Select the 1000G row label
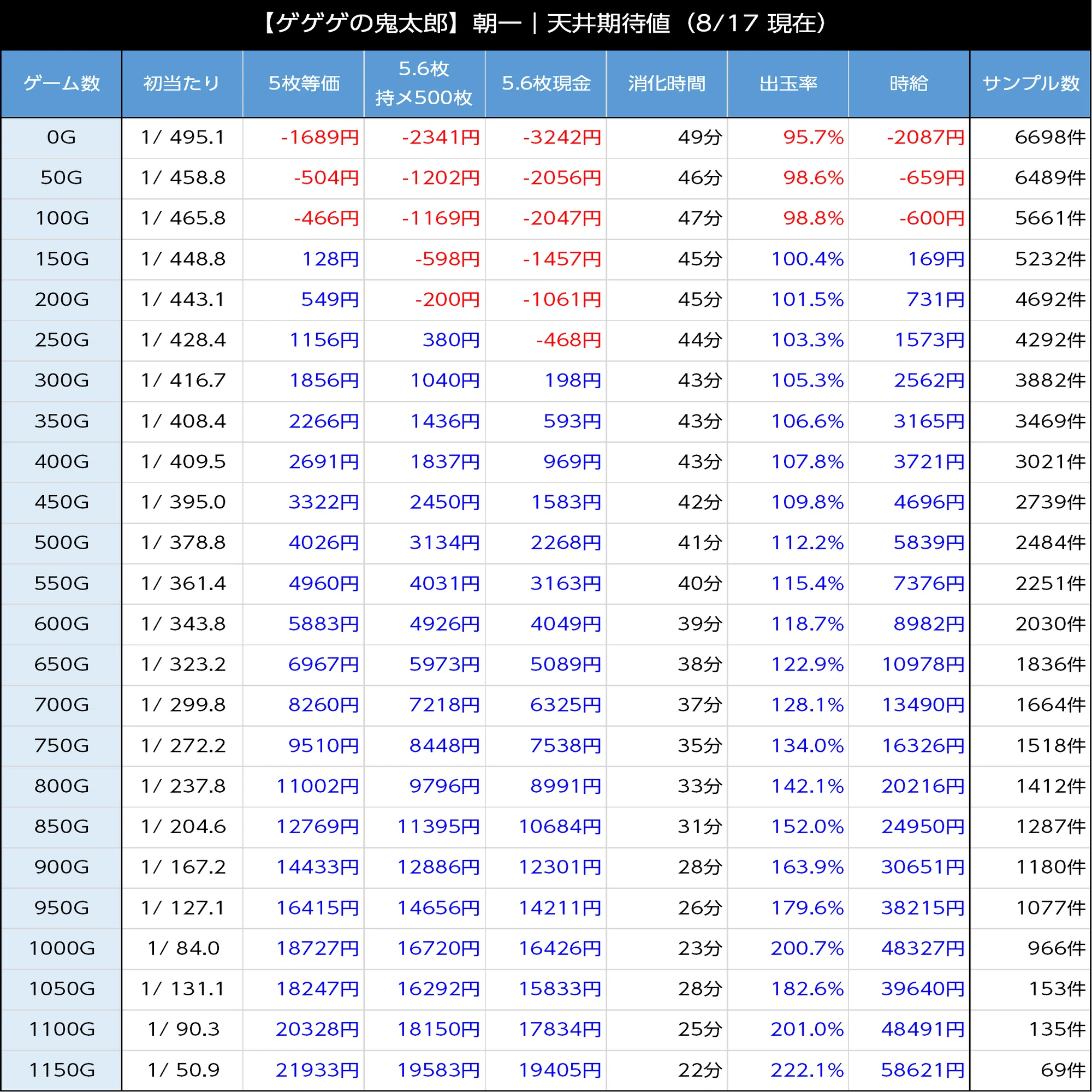Image resolution: width=1092 pixels, height=1092 pixels. (x=61, y=948)
